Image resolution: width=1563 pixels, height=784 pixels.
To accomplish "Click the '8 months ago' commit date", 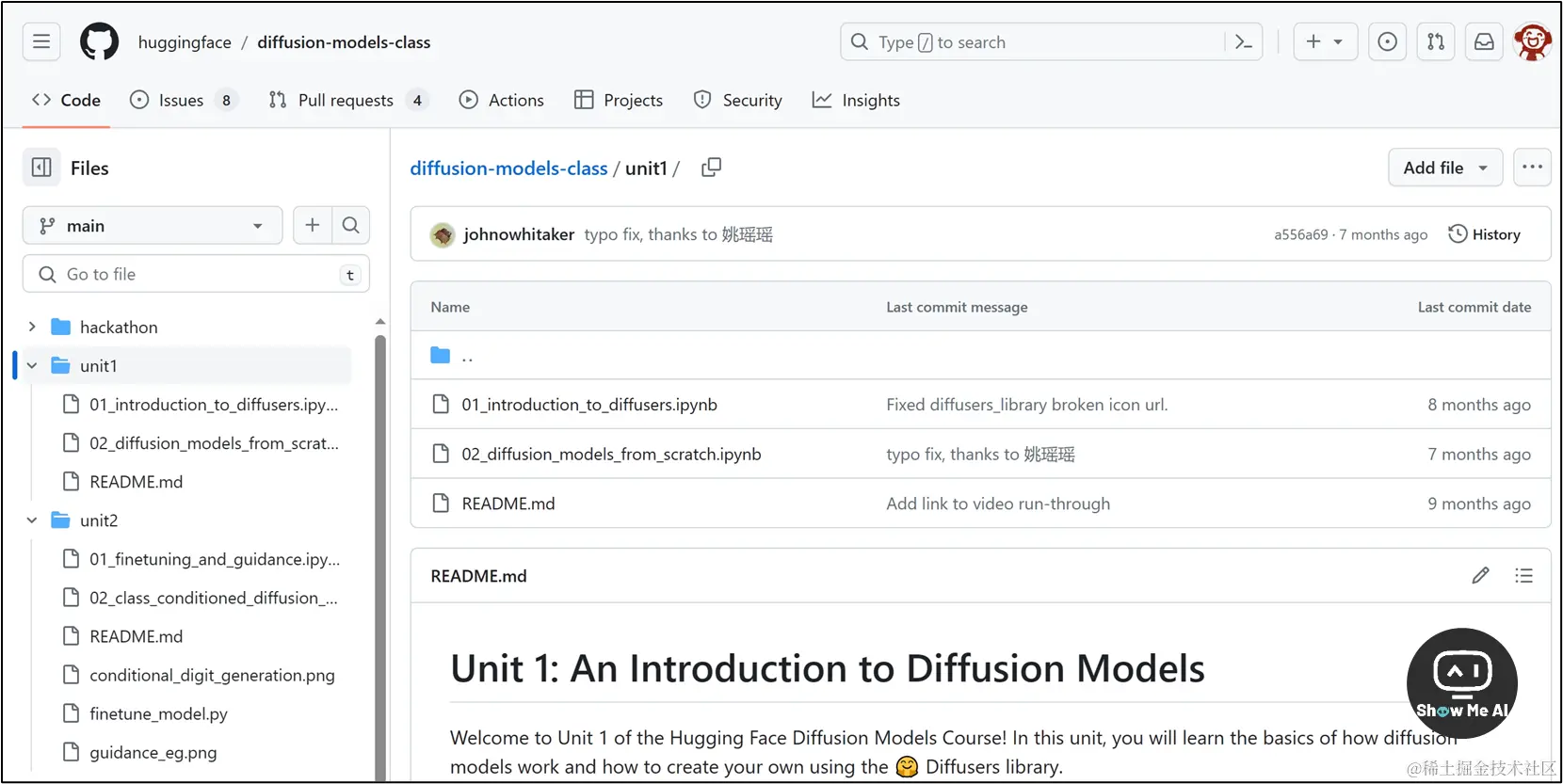I will coord(1479,405).
